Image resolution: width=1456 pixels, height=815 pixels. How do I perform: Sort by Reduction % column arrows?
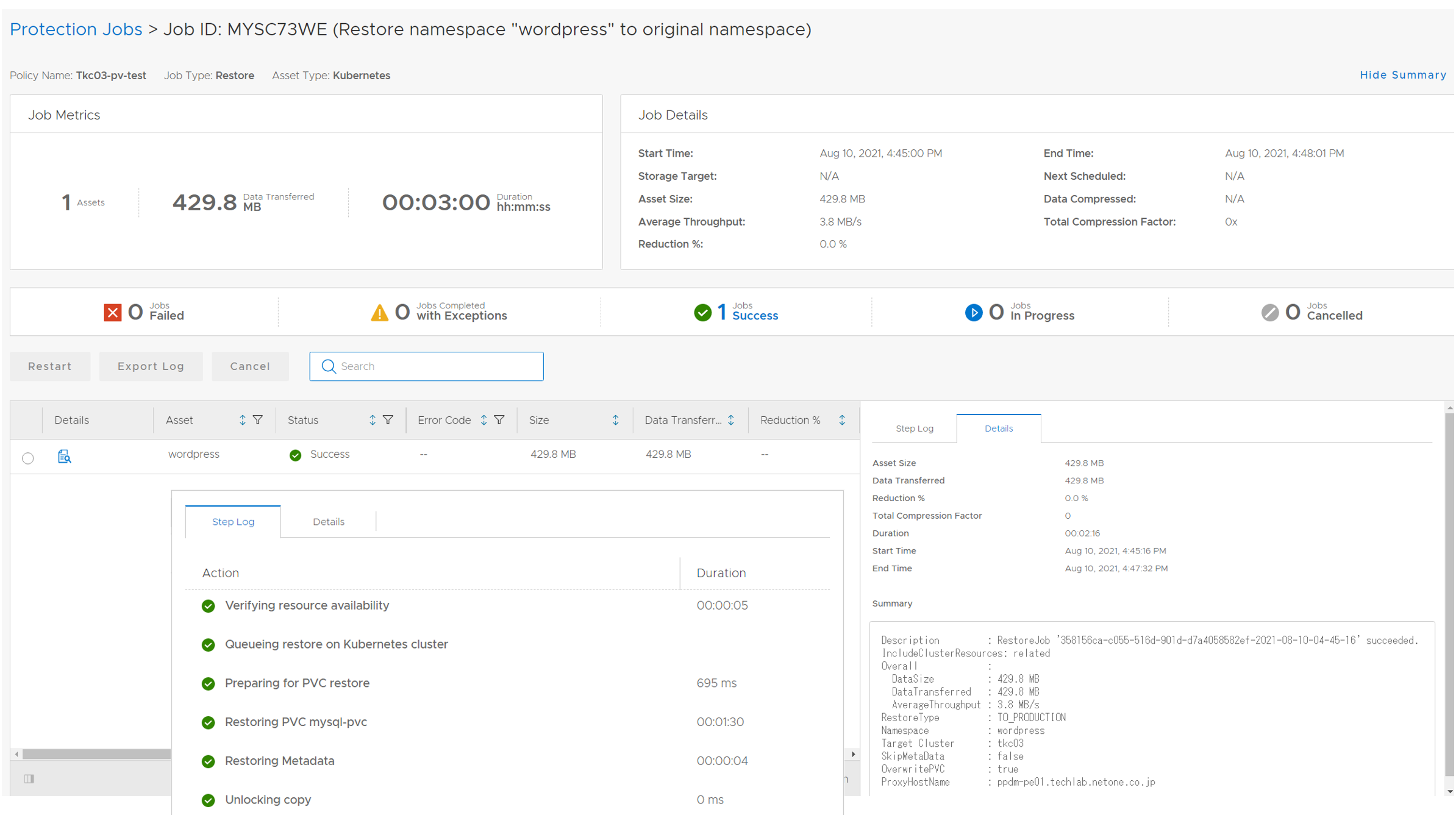[842, 420]
